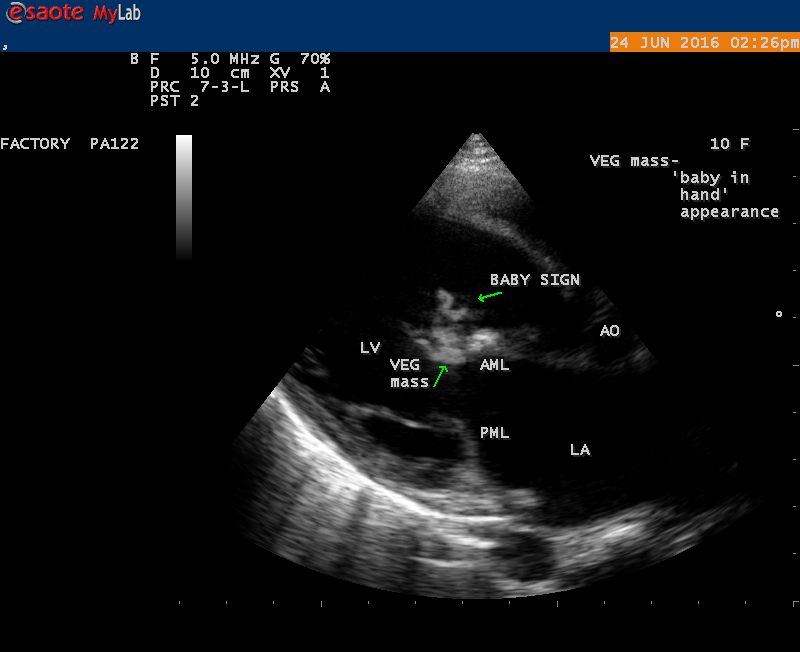Image resolution: width=800 pixels, height=652 pixels.
Task: Select the LA chamber label
Action: coord(579,450)
